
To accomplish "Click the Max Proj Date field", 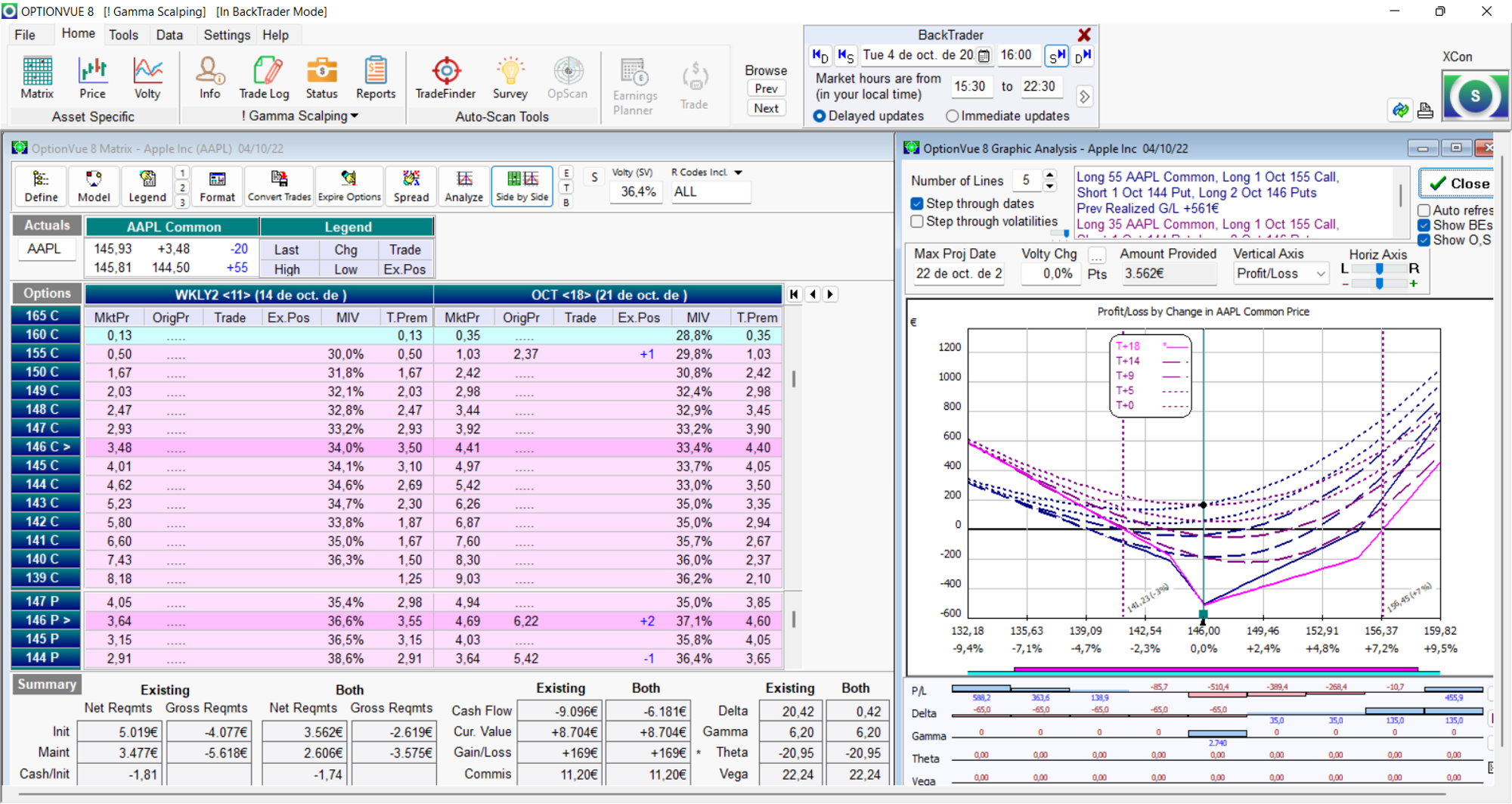I will click(x=959, y=274).
